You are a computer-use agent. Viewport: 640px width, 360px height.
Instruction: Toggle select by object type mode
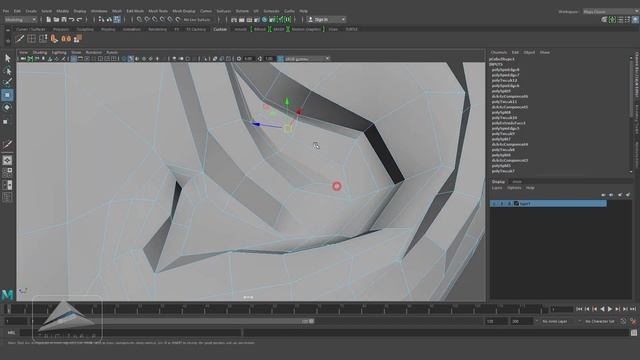point(109,19)
